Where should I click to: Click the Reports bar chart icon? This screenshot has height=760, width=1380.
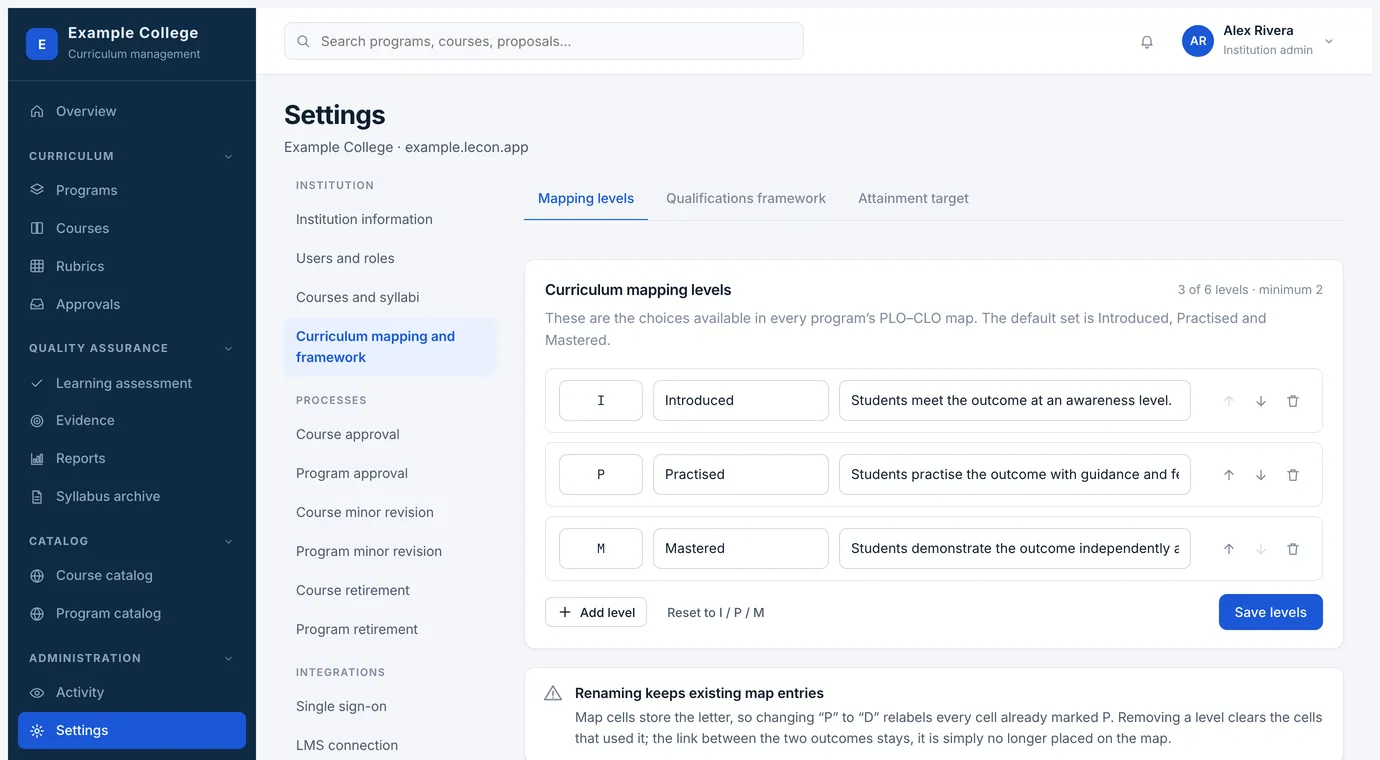(37, 459)
